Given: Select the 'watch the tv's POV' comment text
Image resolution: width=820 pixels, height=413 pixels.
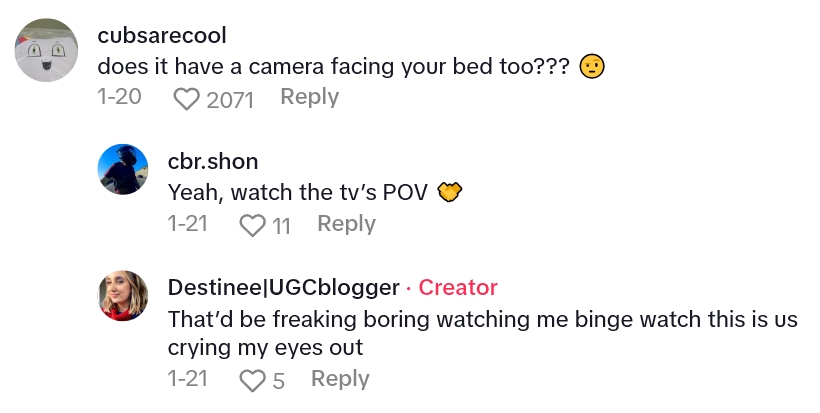Looking at the screenshot, I should click(x=302, y=191).
